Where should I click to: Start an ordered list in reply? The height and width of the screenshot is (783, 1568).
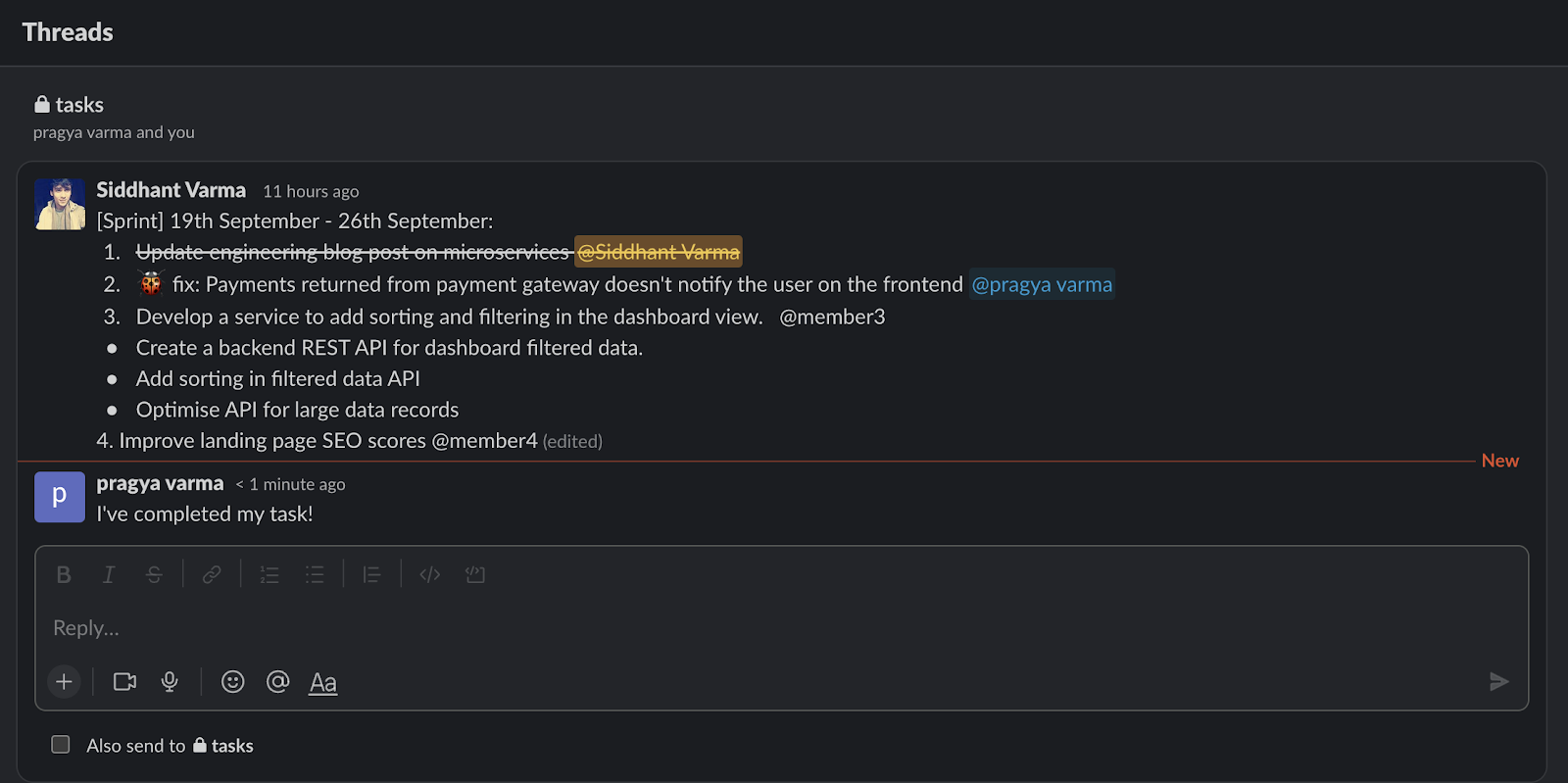coord(269,575)
